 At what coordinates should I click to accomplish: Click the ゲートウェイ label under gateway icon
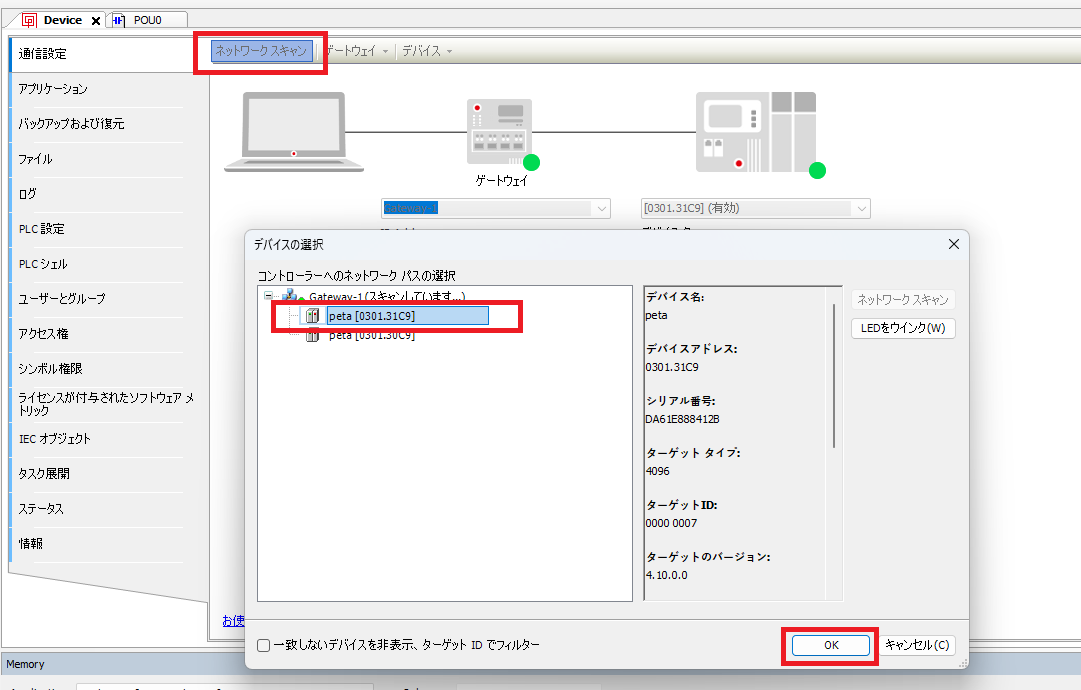501,181
